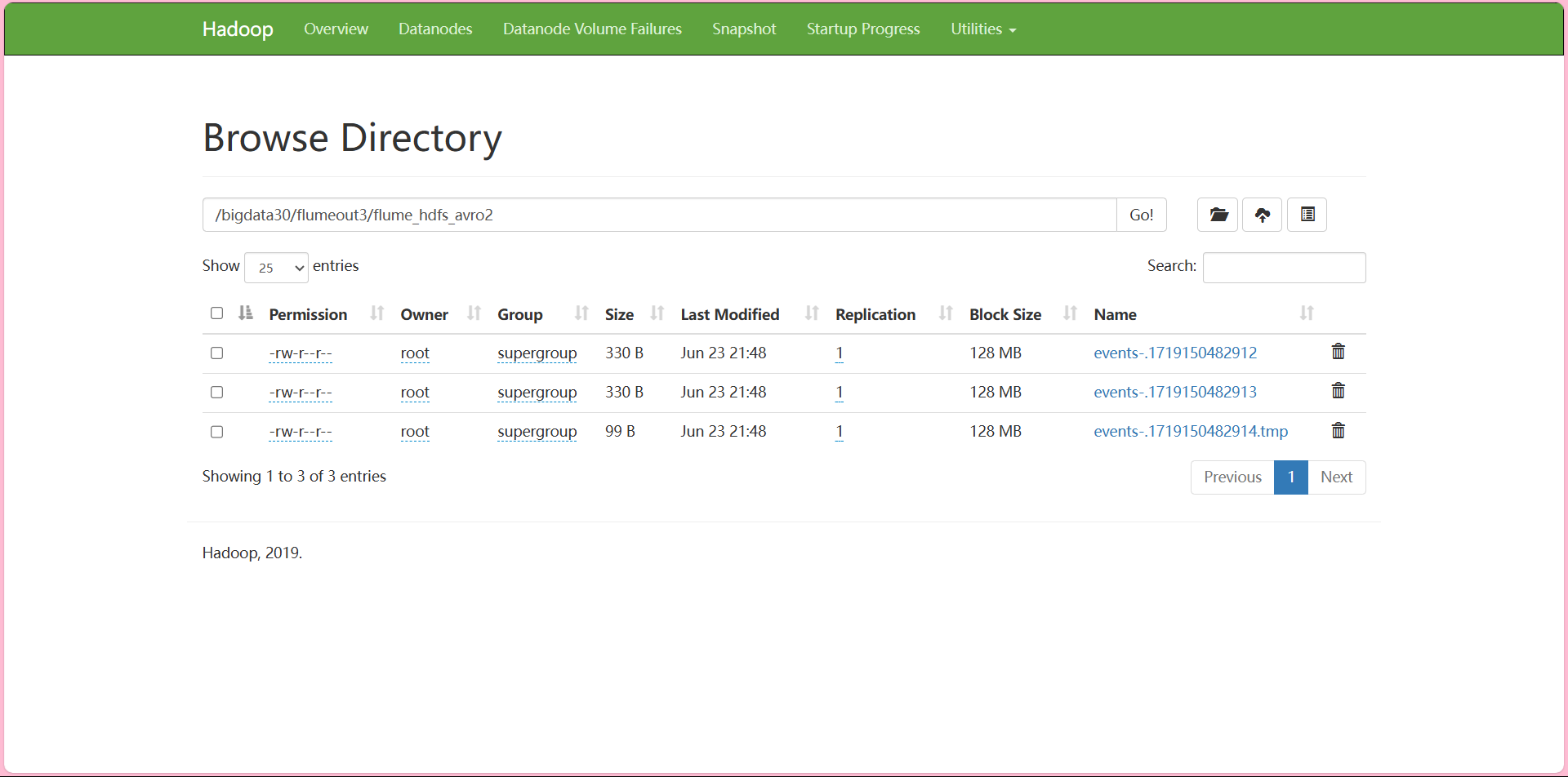Click supergroup in events-.1719150482914.tmp row

(537, 432)
